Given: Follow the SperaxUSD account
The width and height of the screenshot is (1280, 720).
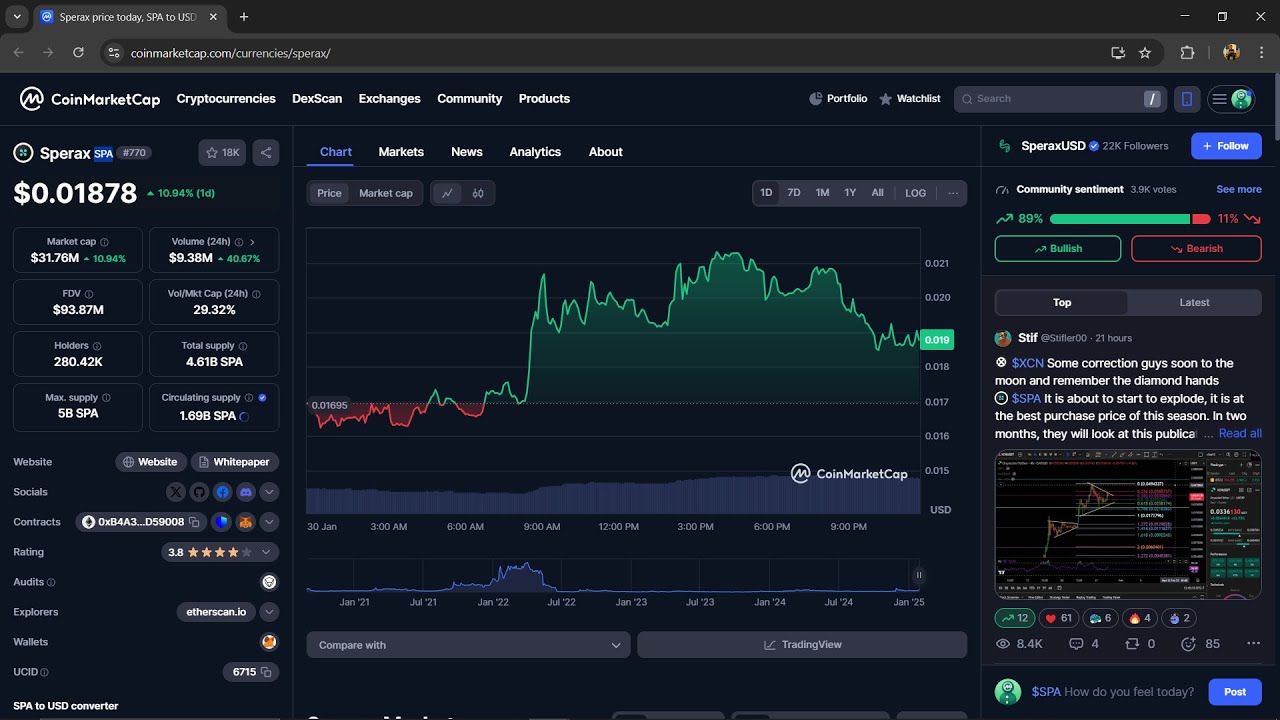Looking at the screenshot, I should [x=1226, y=146].
